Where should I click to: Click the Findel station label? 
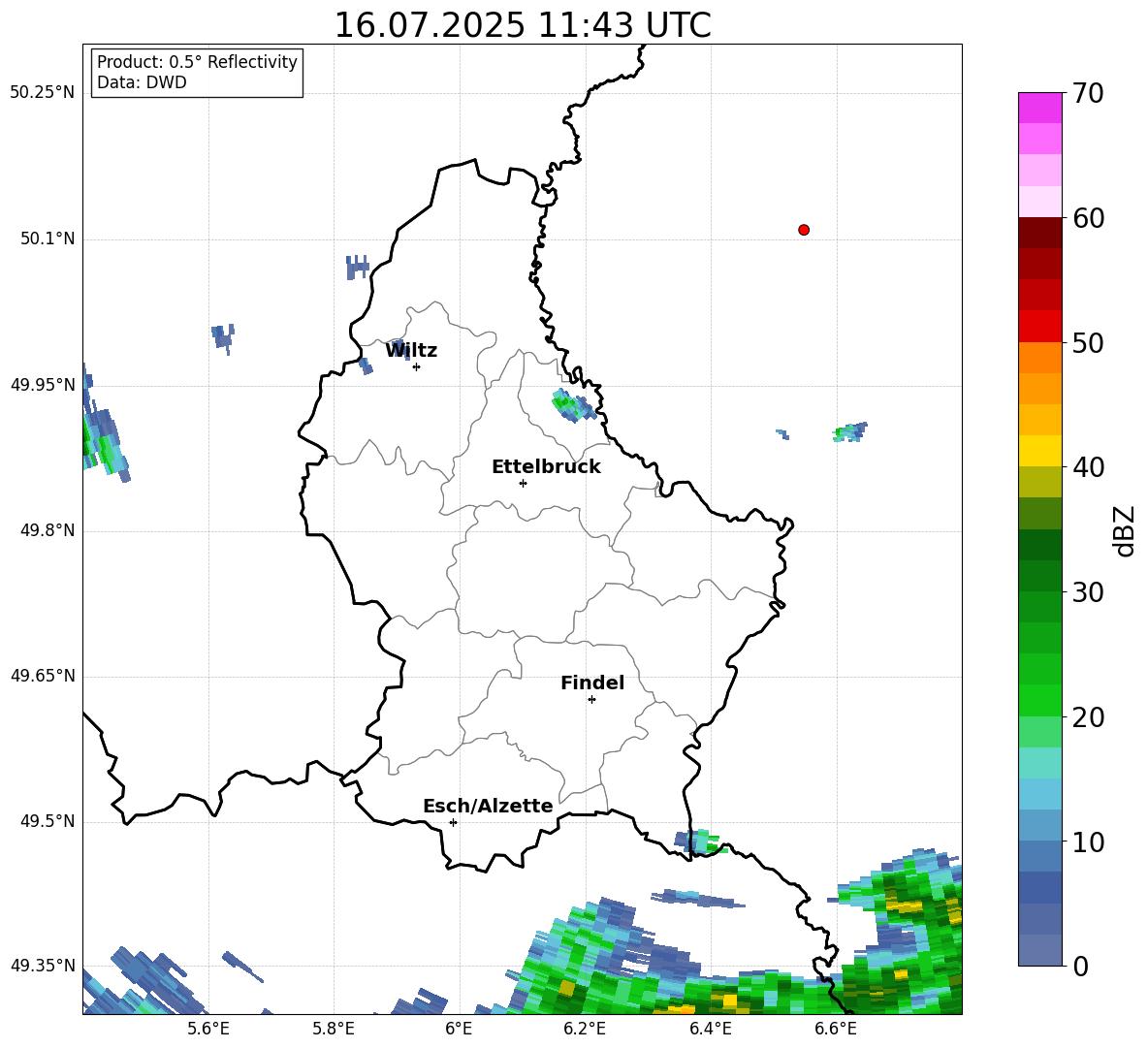[592, 683]
